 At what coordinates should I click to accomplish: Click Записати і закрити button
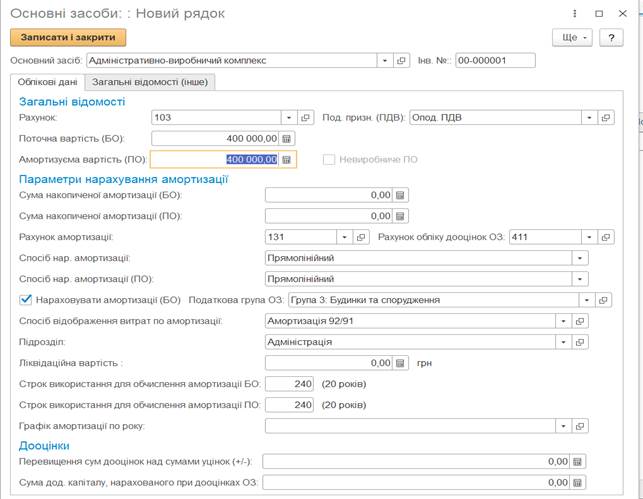click(68, 37)
